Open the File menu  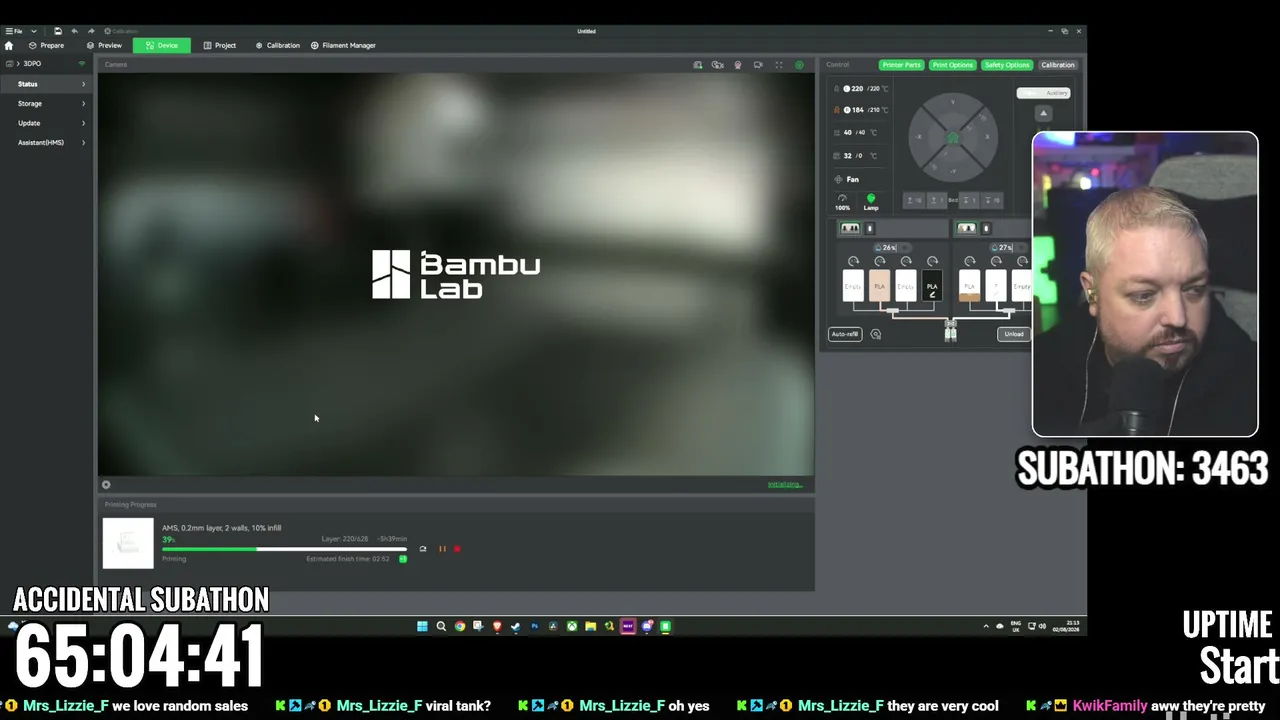(14, 31)
